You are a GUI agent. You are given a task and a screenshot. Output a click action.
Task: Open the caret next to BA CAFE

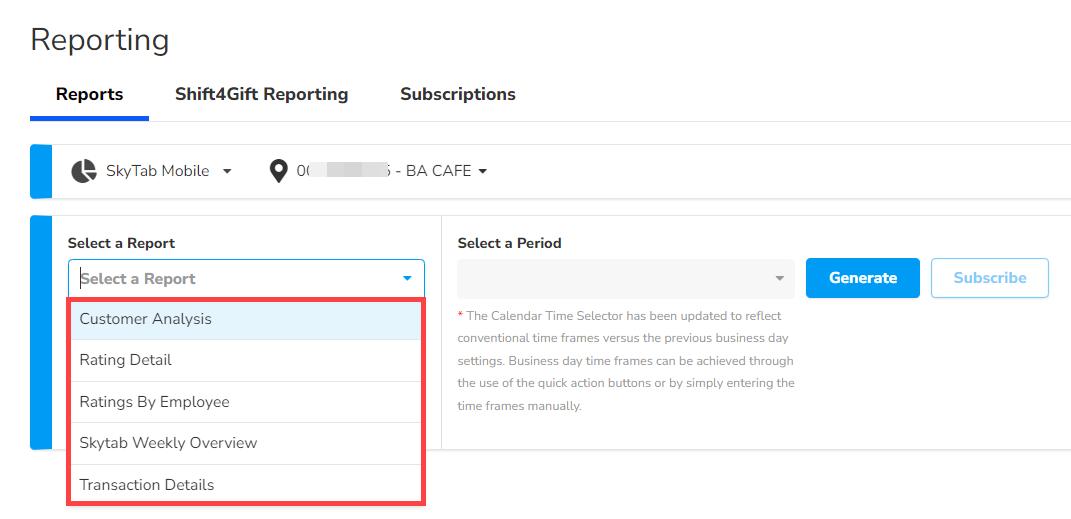point(483,171)
